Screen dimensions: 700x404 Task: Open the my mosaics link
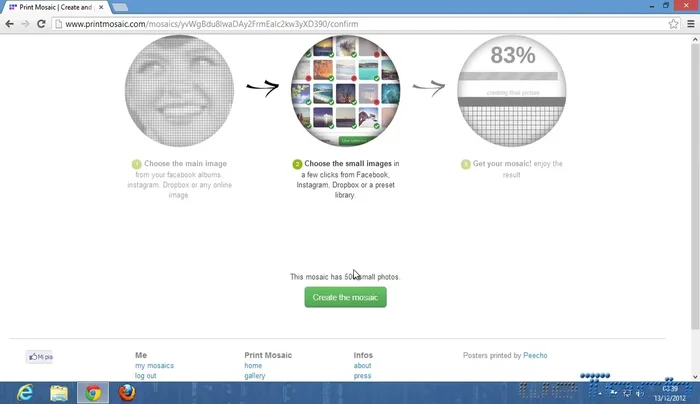point(154,366)
